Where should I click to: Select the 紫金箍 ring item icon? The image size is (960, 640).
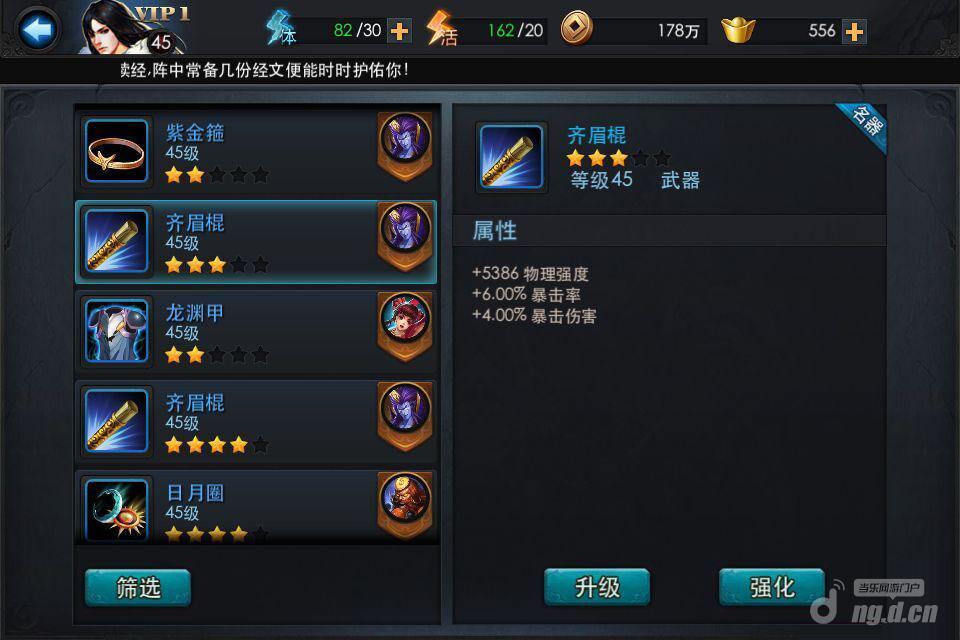[x=116, y=151]
